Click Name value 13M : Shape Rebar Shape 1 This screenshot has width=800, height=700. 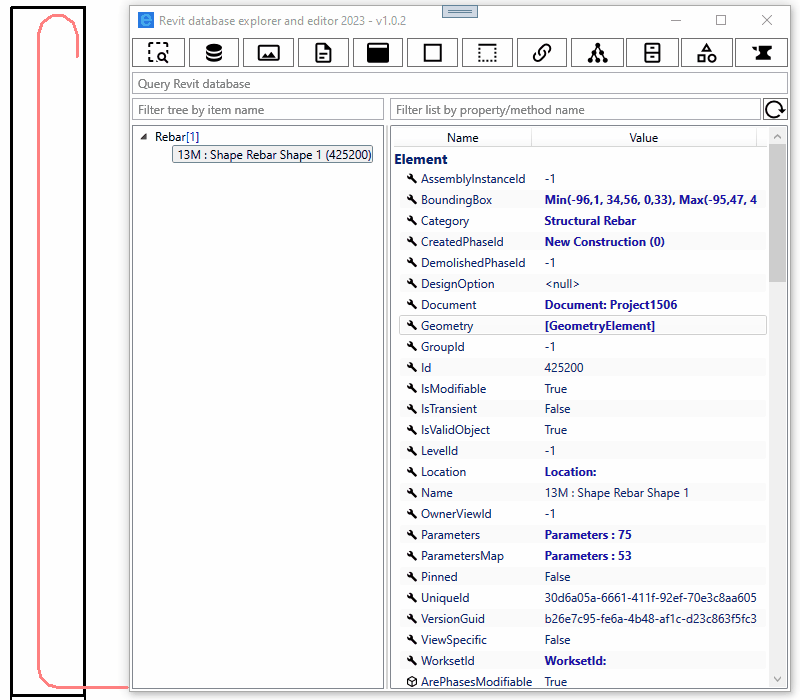point(616,493)
